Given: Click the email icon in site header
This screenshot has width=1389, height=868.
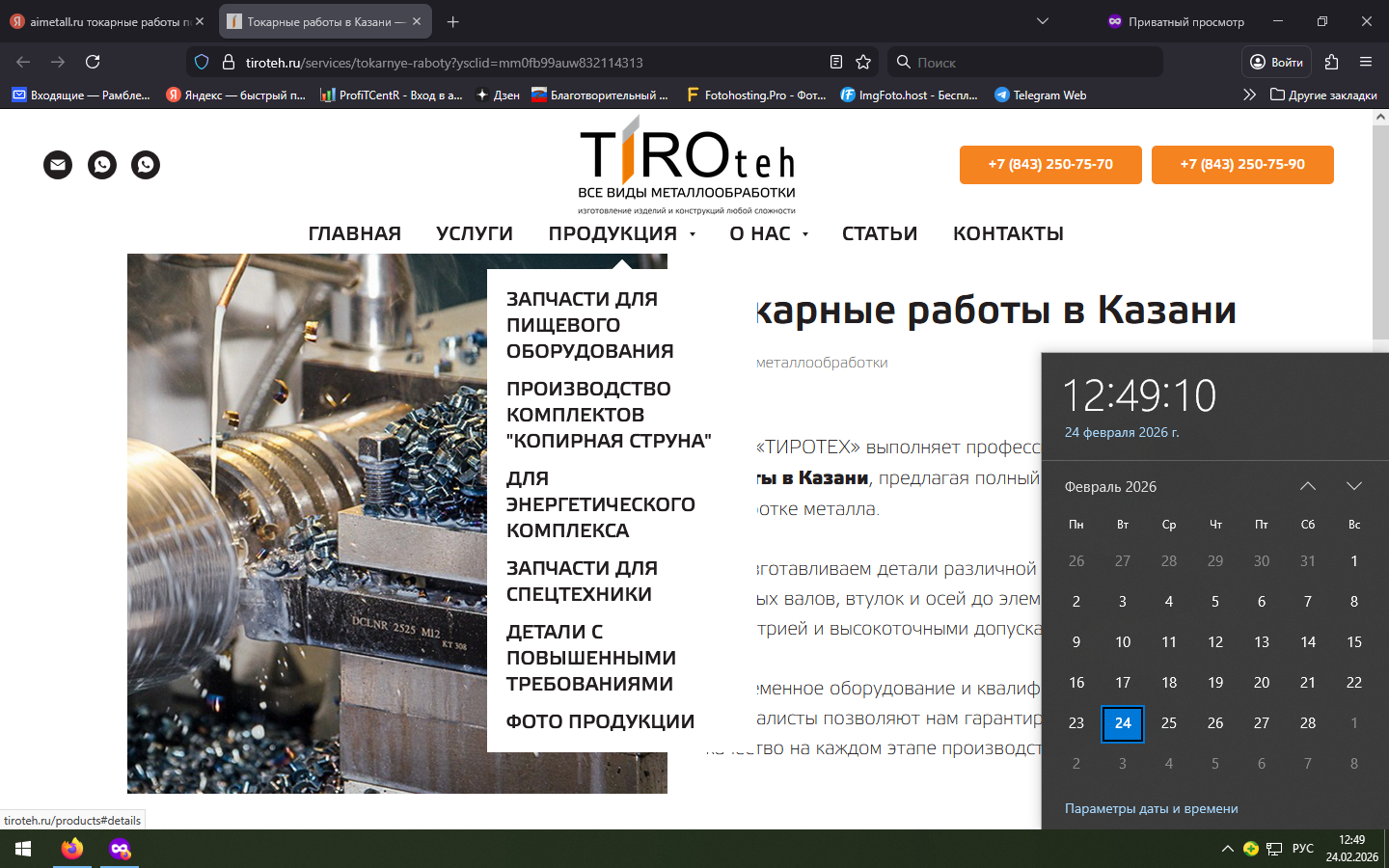Looking at the screenshot, I should (58, 165).
